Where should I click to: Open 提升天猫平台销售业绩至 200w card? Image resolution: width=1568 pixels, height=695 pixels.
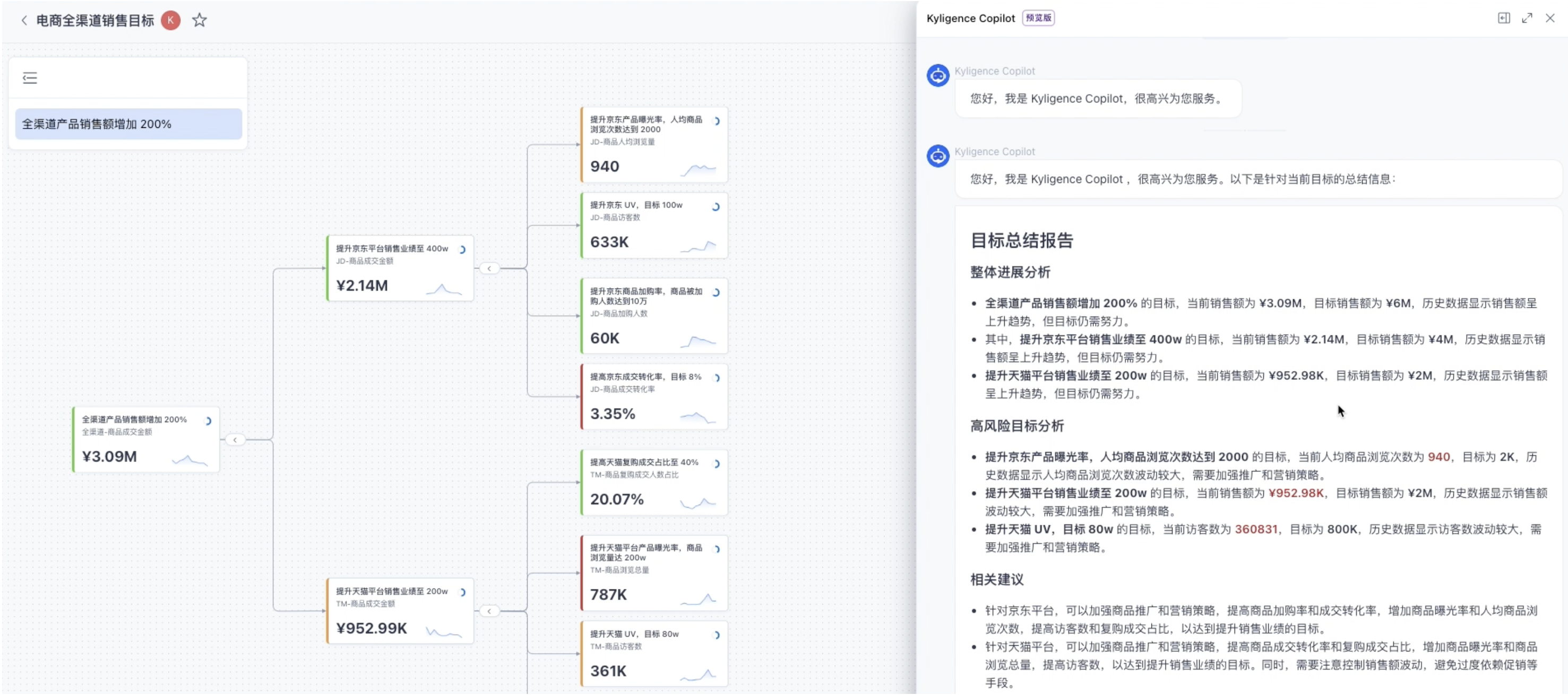coord(400,611)
